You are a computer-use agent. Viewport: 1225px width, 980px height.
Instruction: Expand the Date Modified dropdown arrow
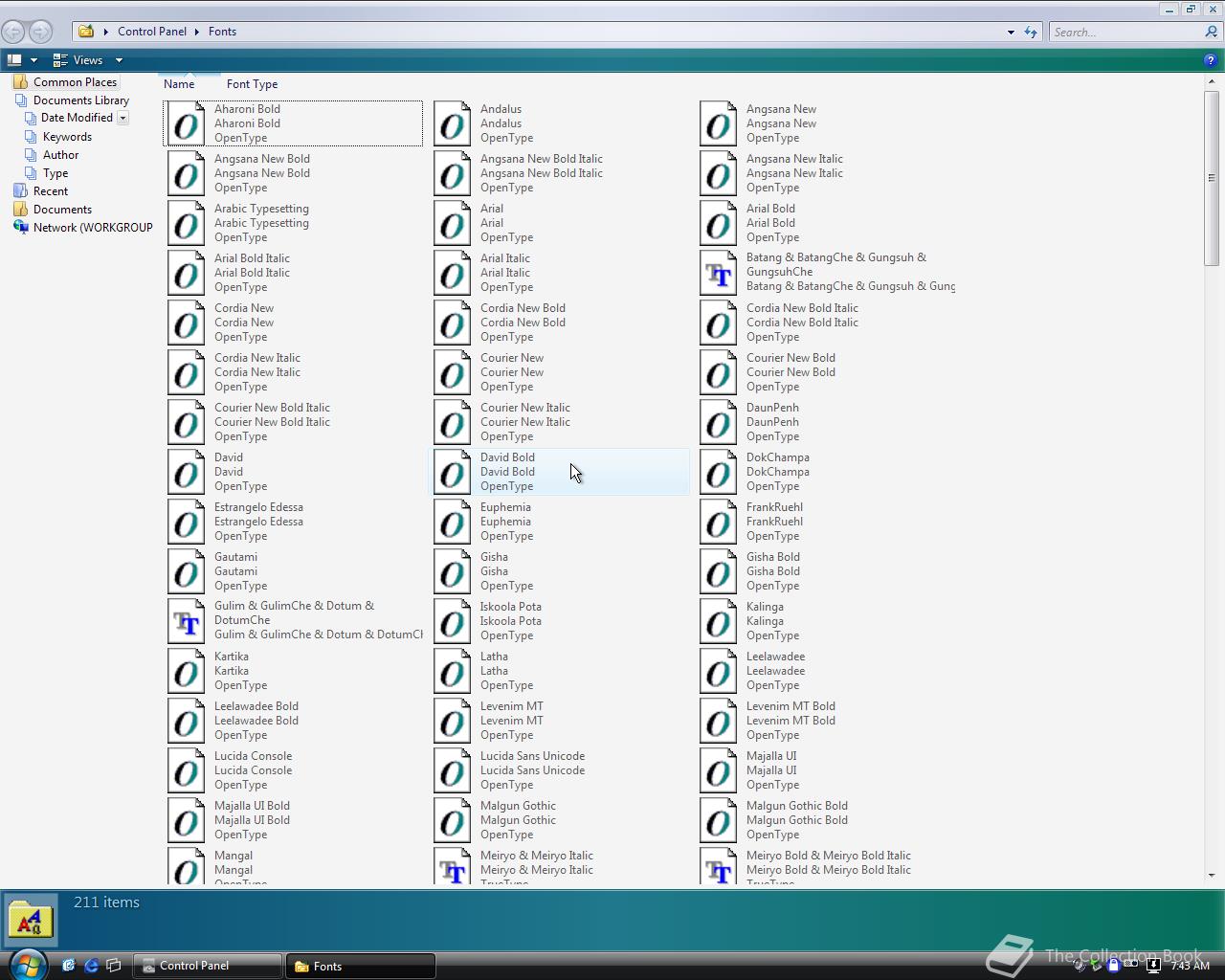(x=122, y=118)
